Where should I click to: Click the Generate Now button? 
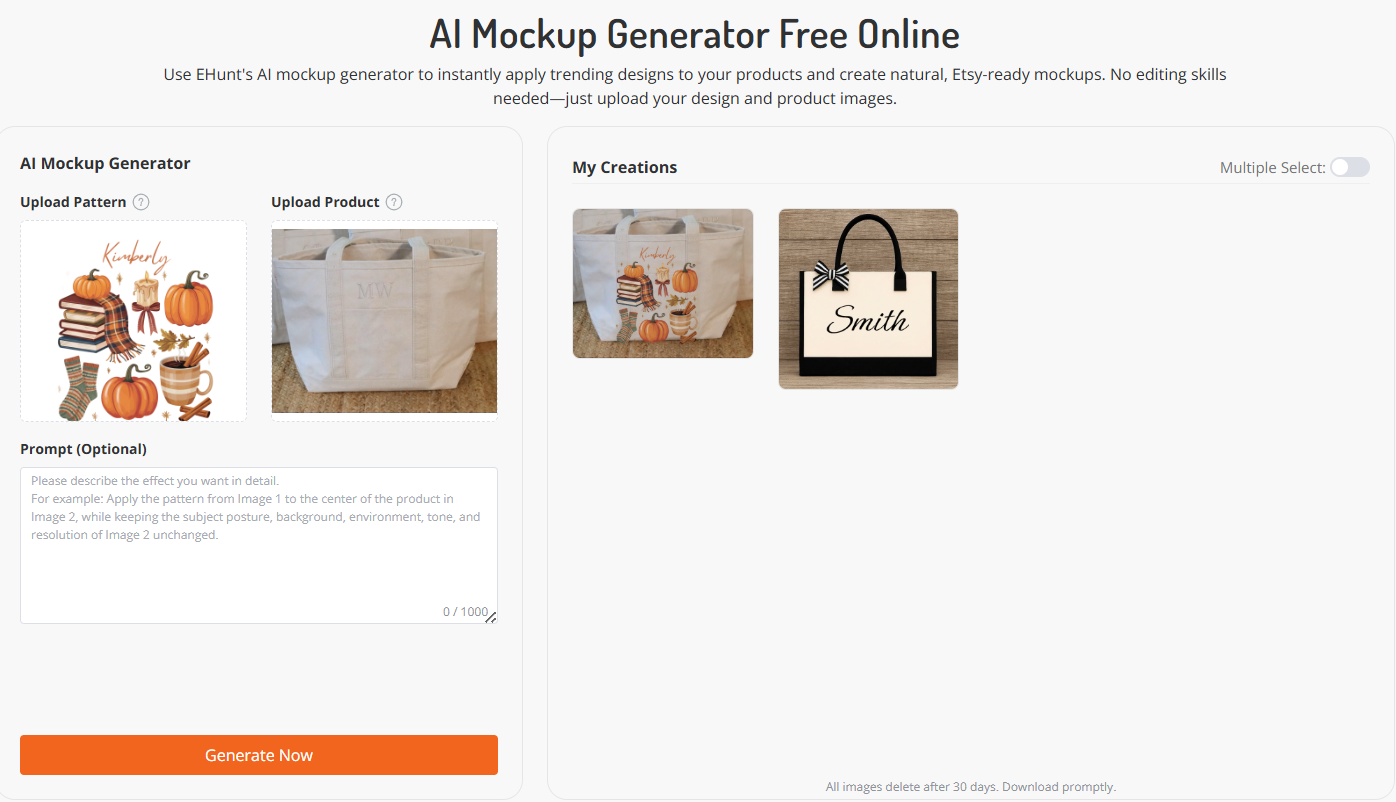coord(259,755)
